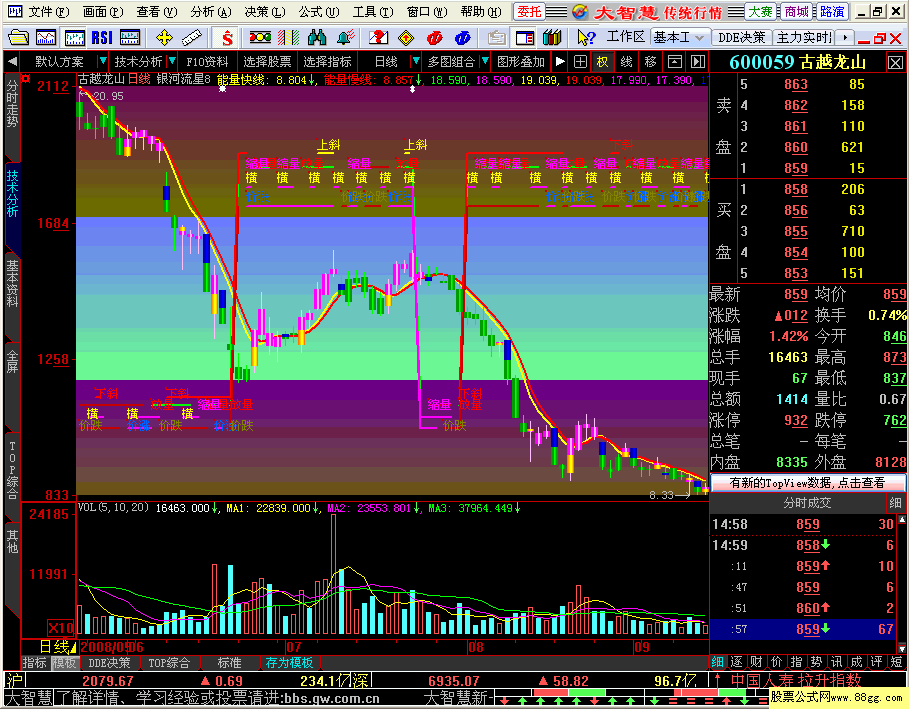Expand the workspace tabs overflow arrow
The height and width of the screenshot is (709, 909).
point(846,38)
